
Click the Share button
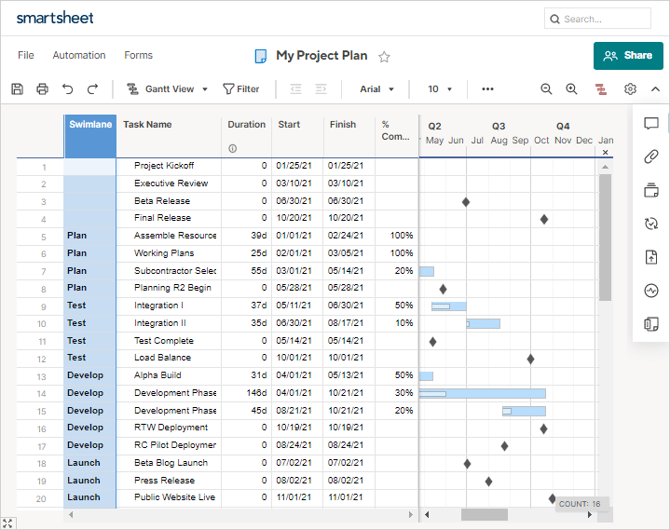pyautogui.click(x=628, y=56)
